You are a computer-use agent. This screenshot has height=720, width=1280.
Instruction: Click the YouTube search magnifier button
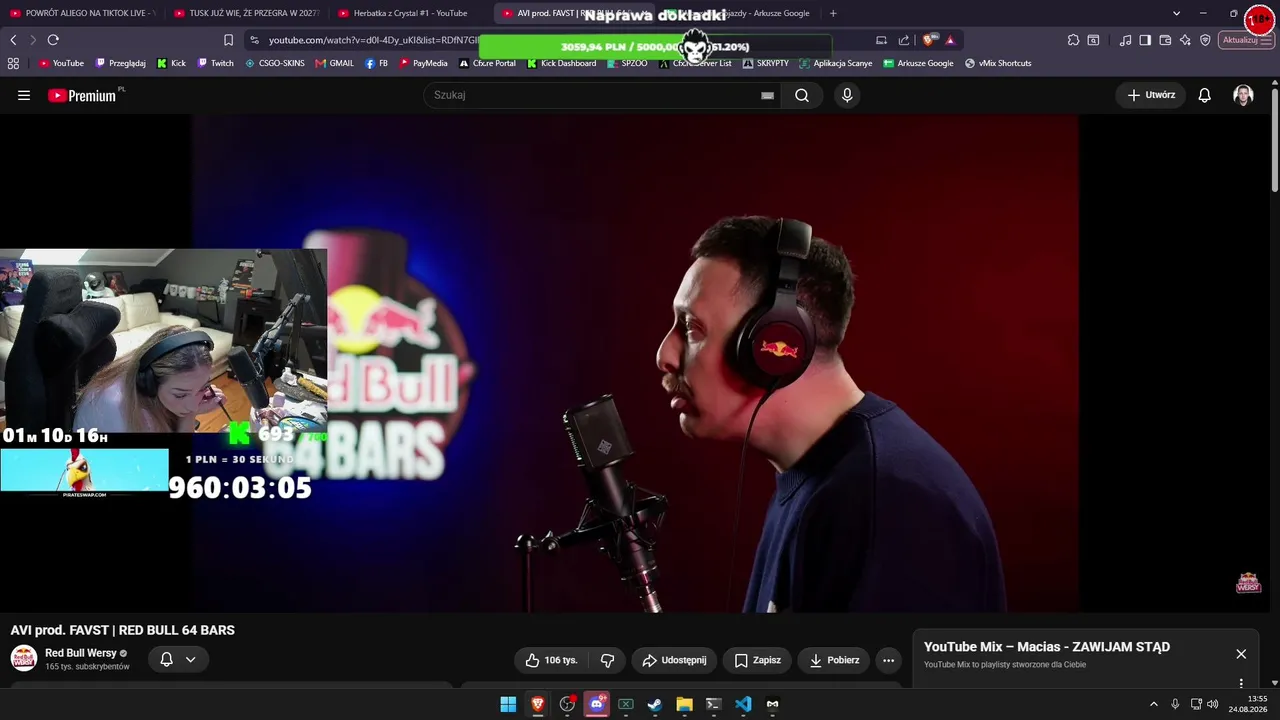click(x=802, y=95)
